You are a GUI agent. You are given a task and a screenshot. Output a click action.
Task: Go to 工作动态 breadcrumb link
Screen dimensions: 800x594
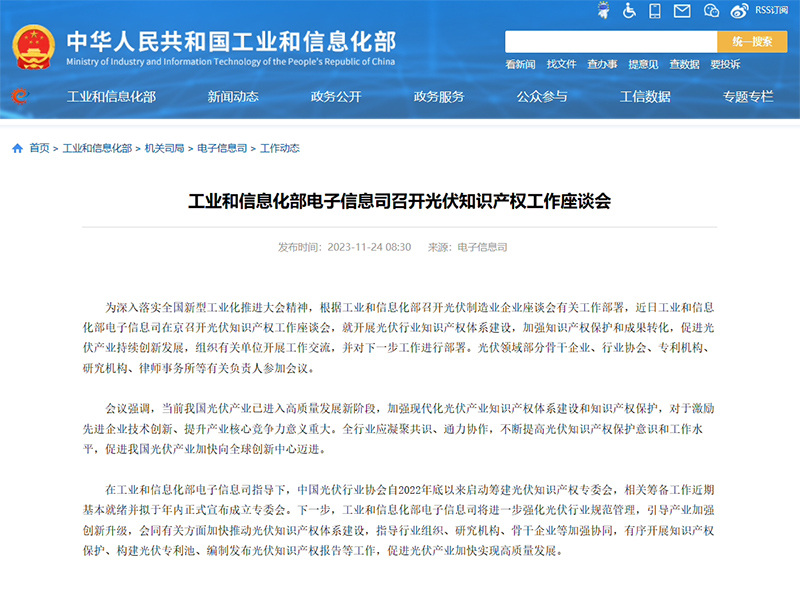280,148
